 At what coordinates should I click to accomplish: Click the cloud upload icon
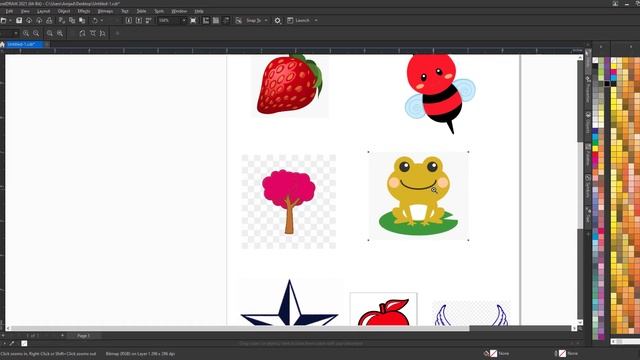pos(29,20)
